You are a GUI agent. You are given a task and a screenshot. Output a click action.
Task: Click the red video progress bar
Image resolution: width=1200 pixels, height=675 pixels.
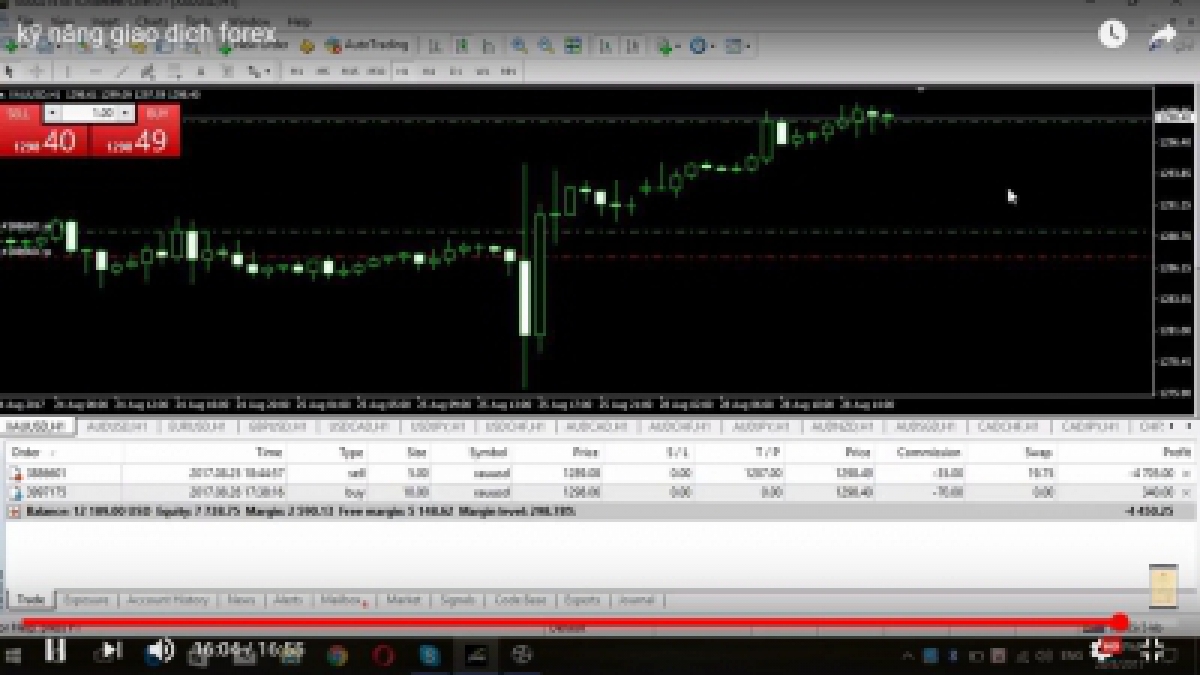click(560, 623)
